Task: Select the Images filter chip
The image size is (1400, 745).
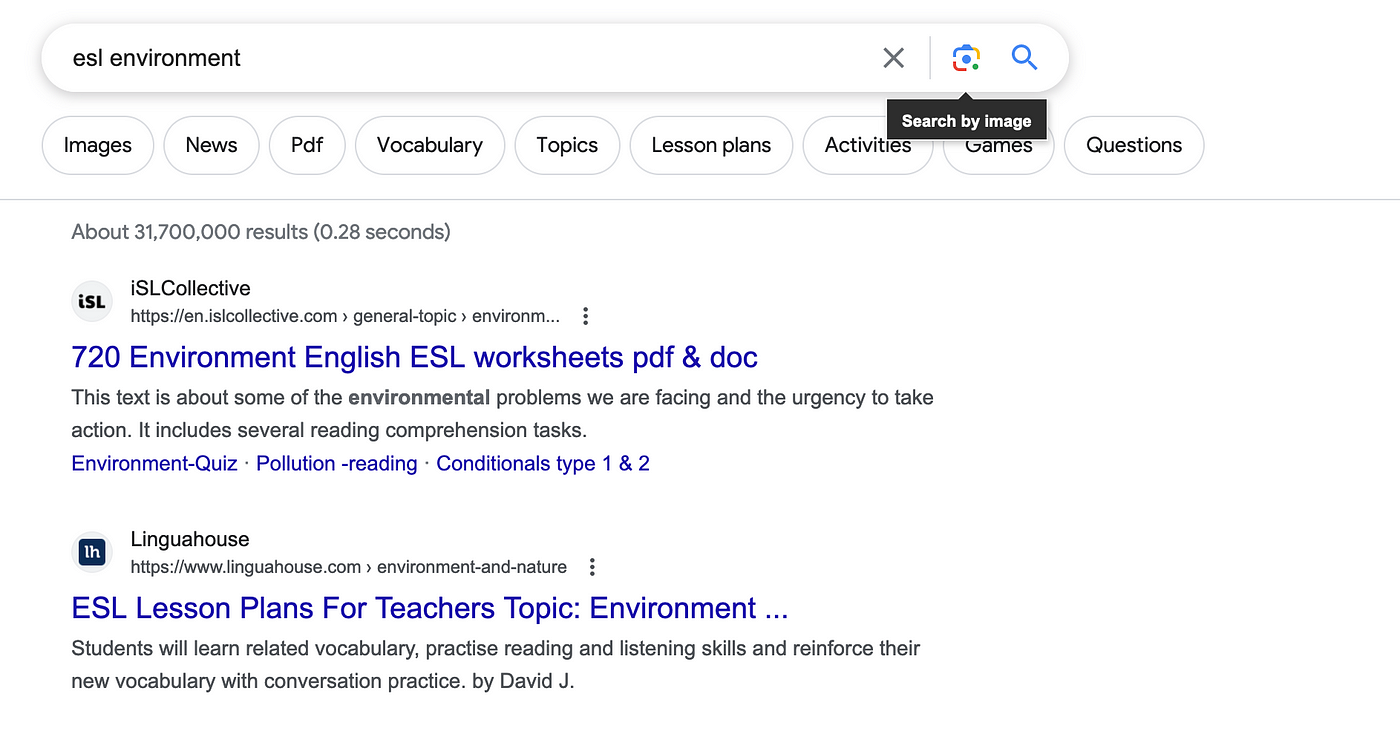Action: 98,145
